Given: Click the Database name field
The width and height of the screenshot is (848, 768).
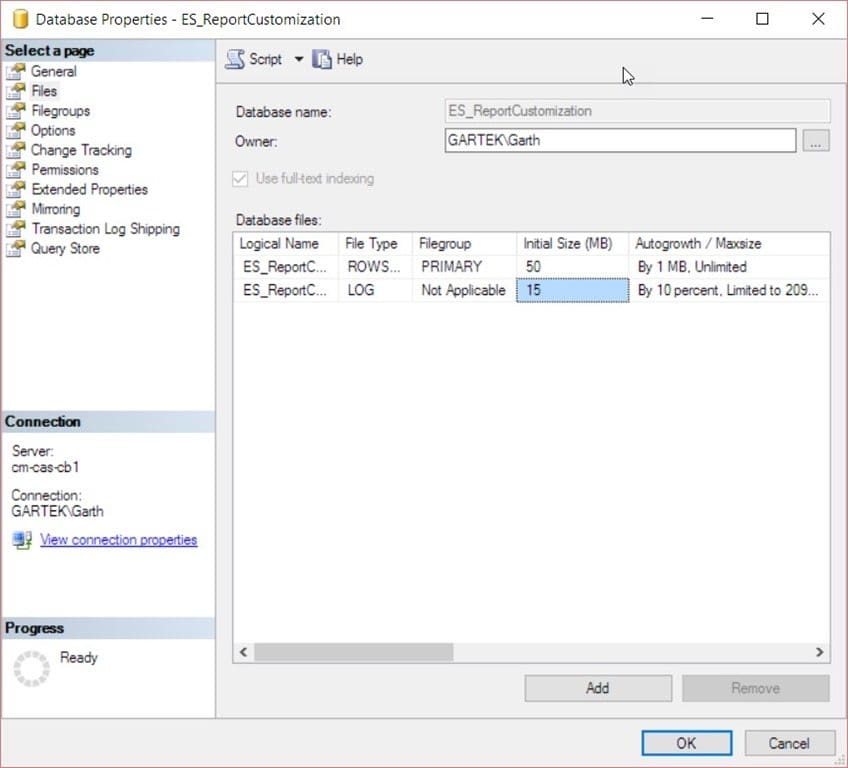Looking at the screenshot, I should coord(637,111).
